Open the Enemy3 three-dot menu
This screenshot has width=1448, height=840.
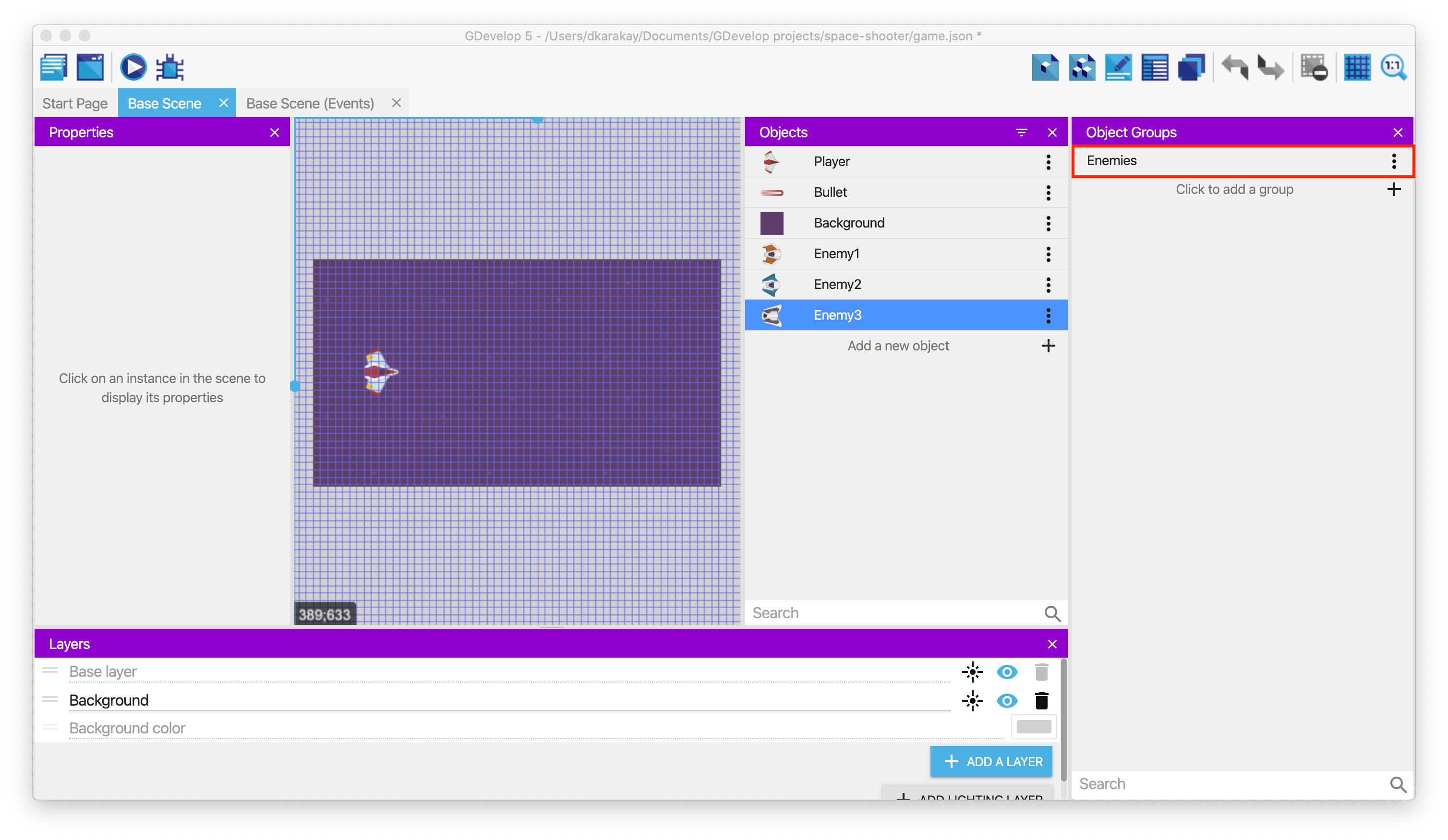(x=1048, y=315)
